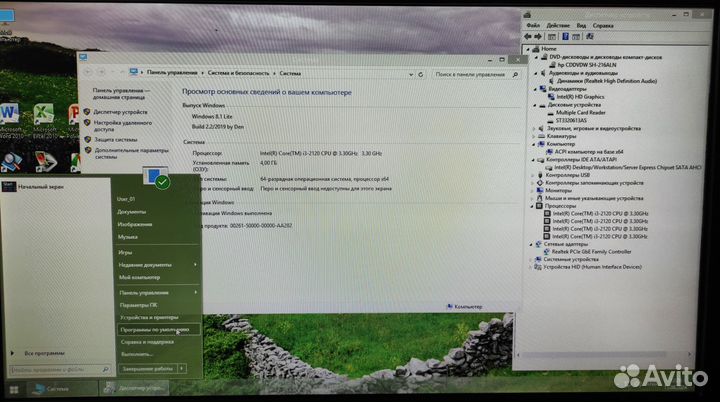Click the Home computer icon in device tree
The image size is (720, 402).
536,49
